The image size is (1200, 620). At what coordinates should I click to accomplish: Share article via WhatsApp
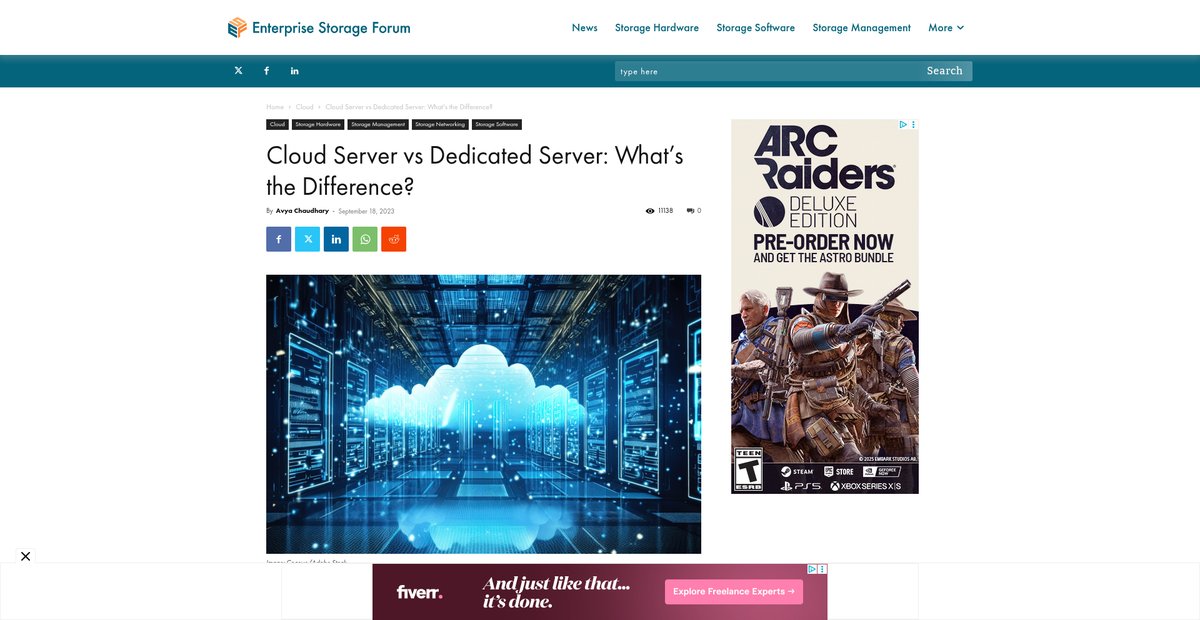pyautogui.click(x=365, y=239)
